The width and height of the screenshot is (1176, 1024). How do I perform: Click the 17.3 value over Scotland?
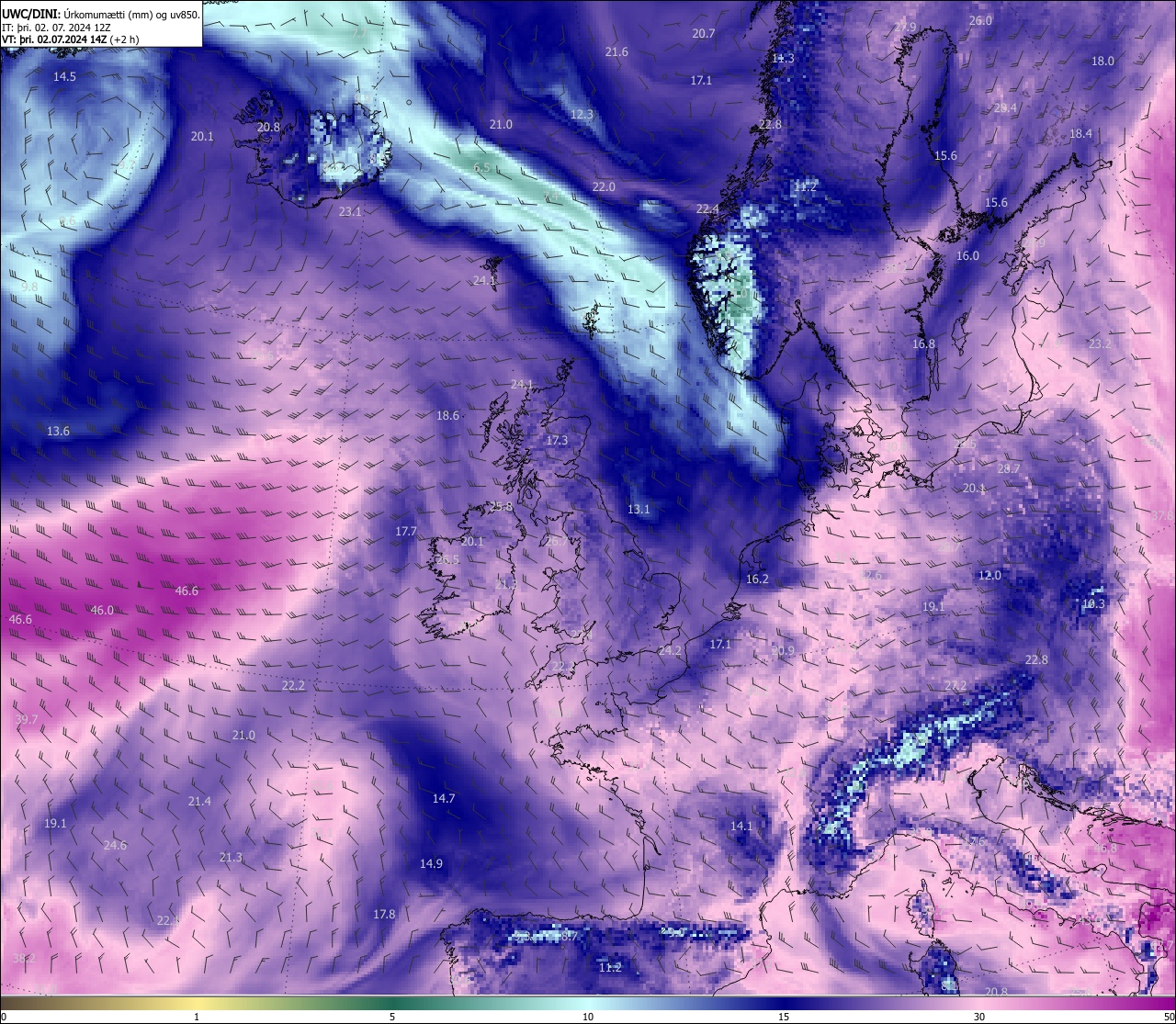pos(557,441)
